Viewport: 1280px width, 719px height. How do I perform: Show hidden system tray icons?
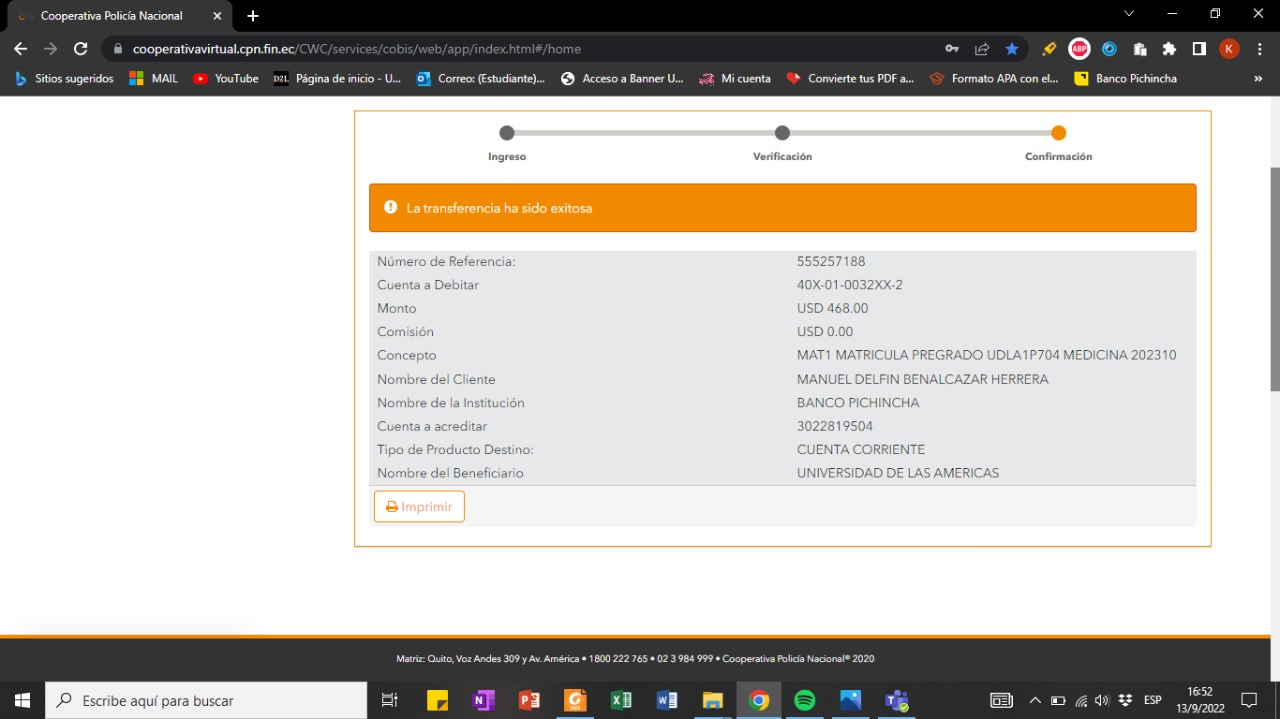(x=1035, y=700)
